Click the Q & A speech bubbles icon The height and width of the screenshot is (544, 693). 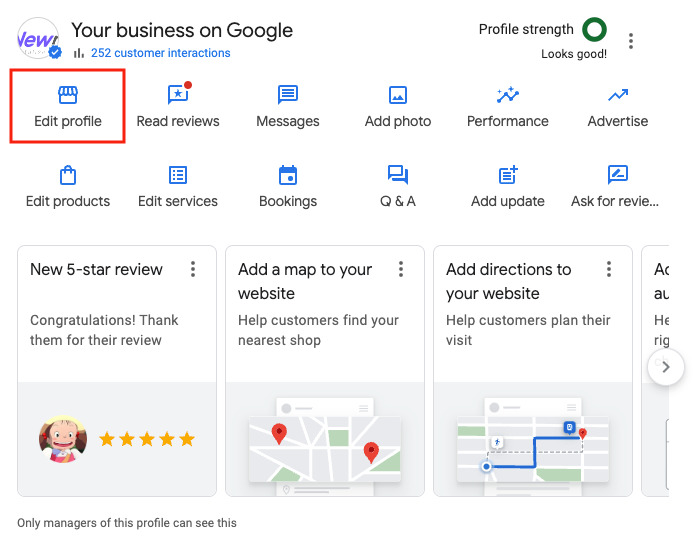pos(398,175)
